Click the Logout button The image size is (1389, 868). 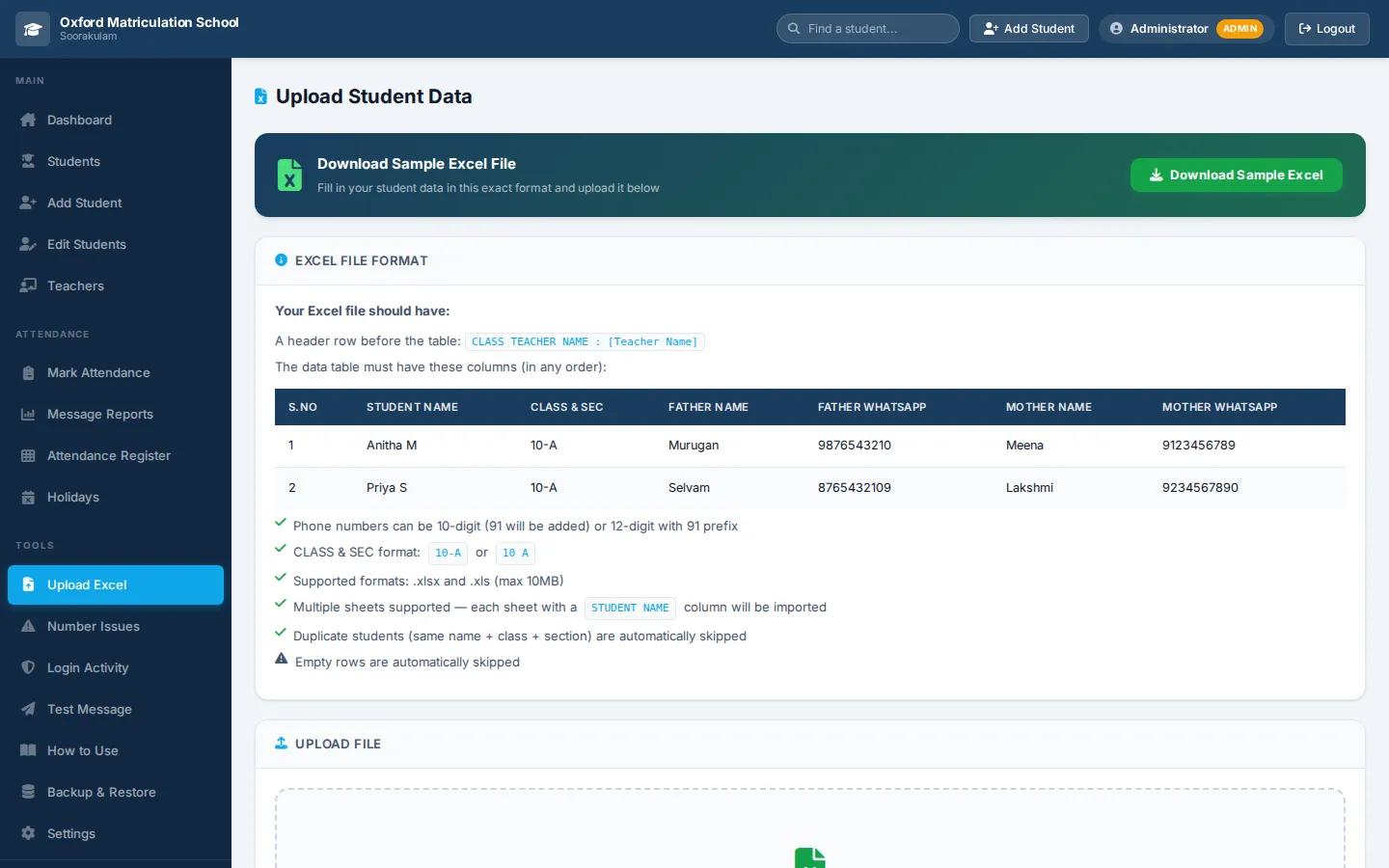[1326, 29]
